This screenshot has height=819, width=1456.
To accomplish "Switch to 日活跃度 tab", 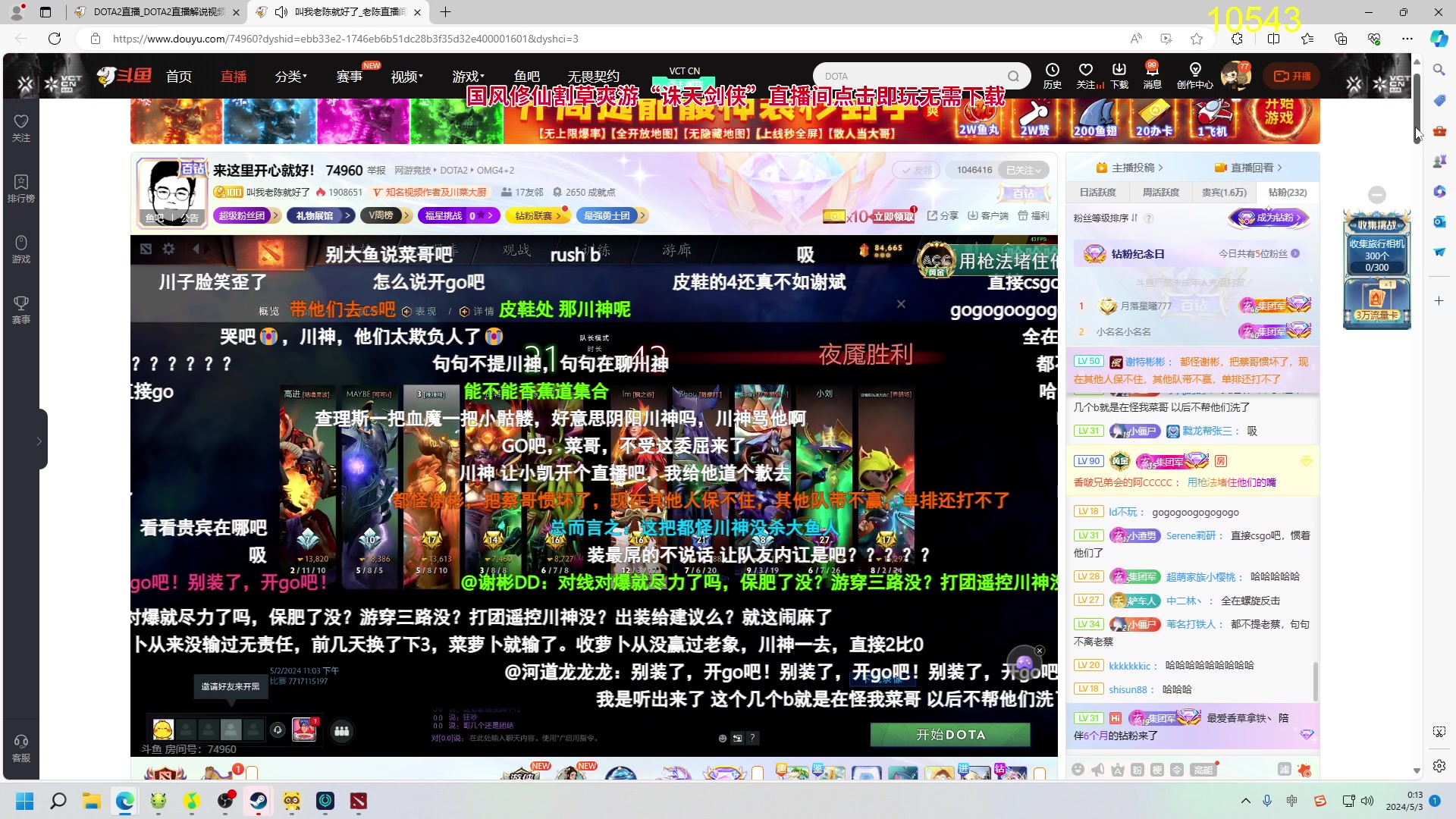I will click(x=1097, y=193).
